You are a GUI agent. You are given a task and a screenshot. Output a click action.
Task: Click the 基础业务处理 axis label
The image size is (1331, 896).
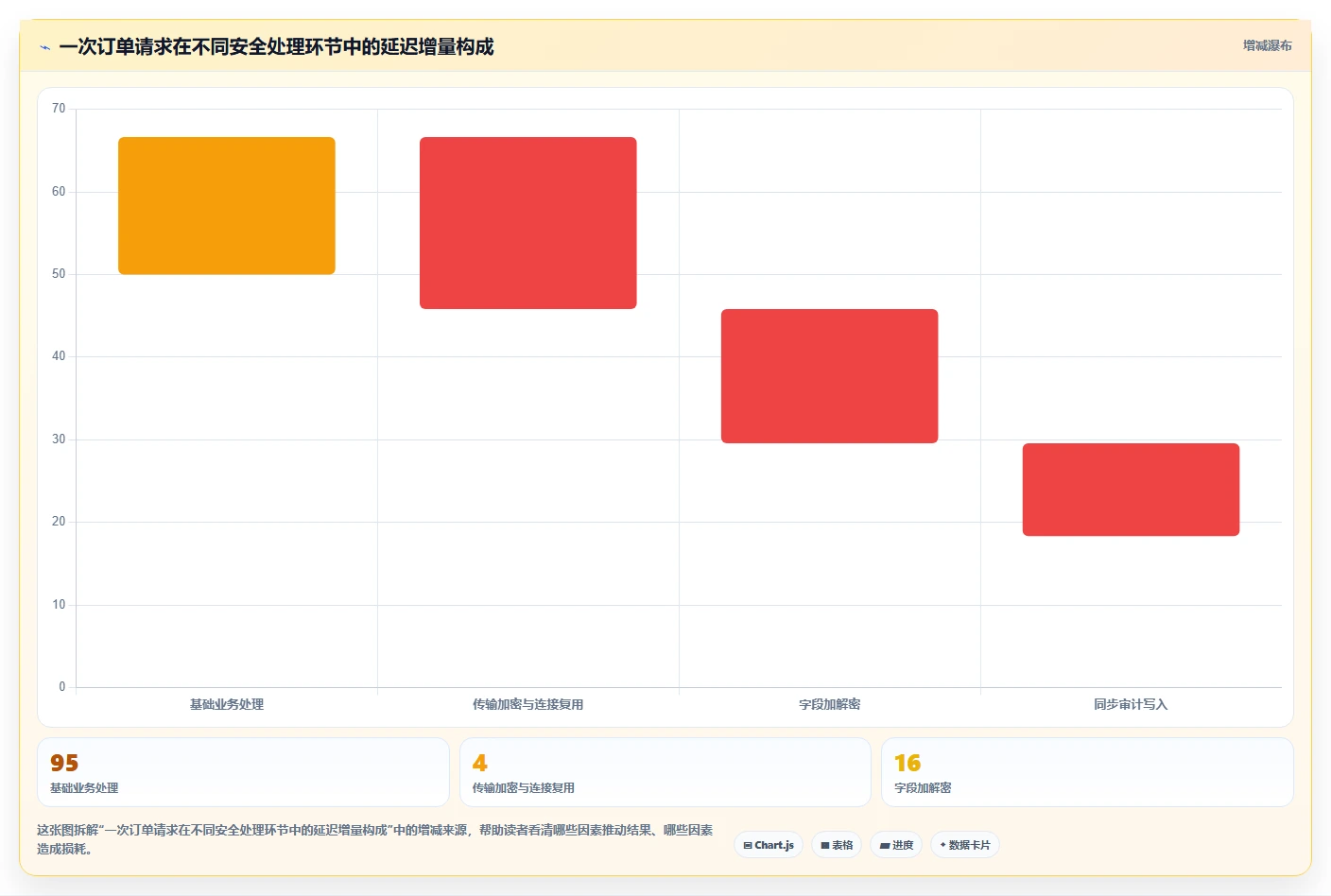pyautogui.click(x=227, y=704)
